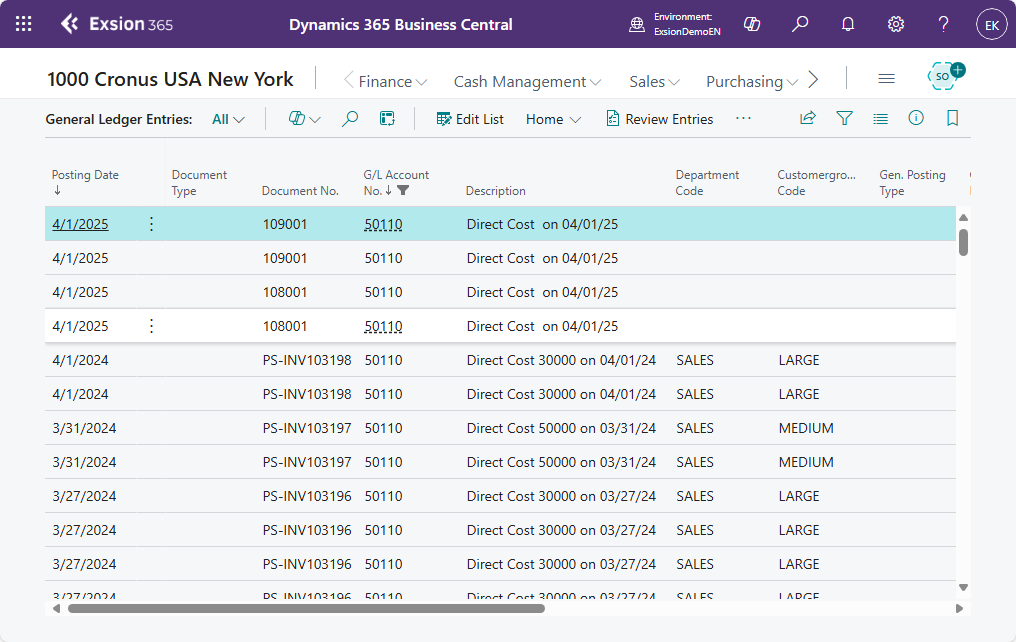
Task: Open the Home action dropdown
Action: point(553,119)
